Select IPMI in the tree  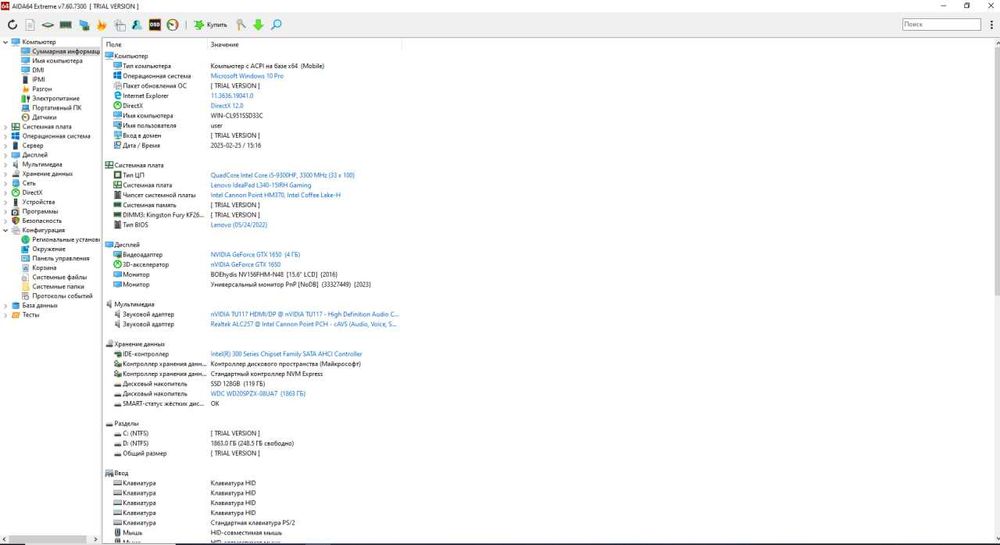[39, 80]
